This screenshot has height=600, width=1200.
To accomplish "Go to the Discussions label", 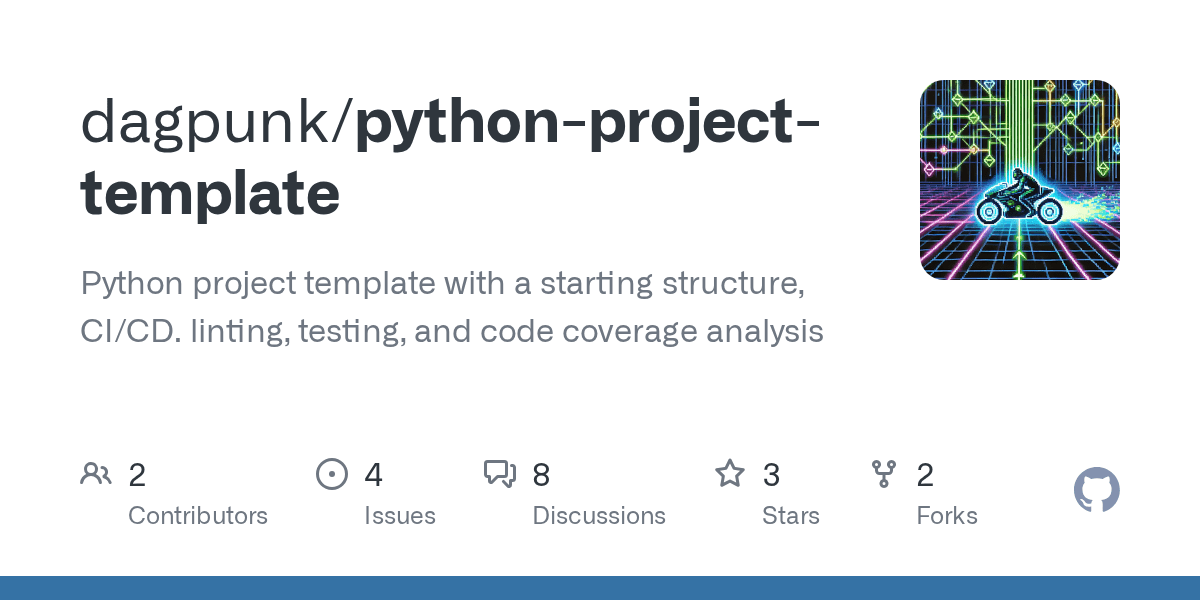I will coord(599,516).
